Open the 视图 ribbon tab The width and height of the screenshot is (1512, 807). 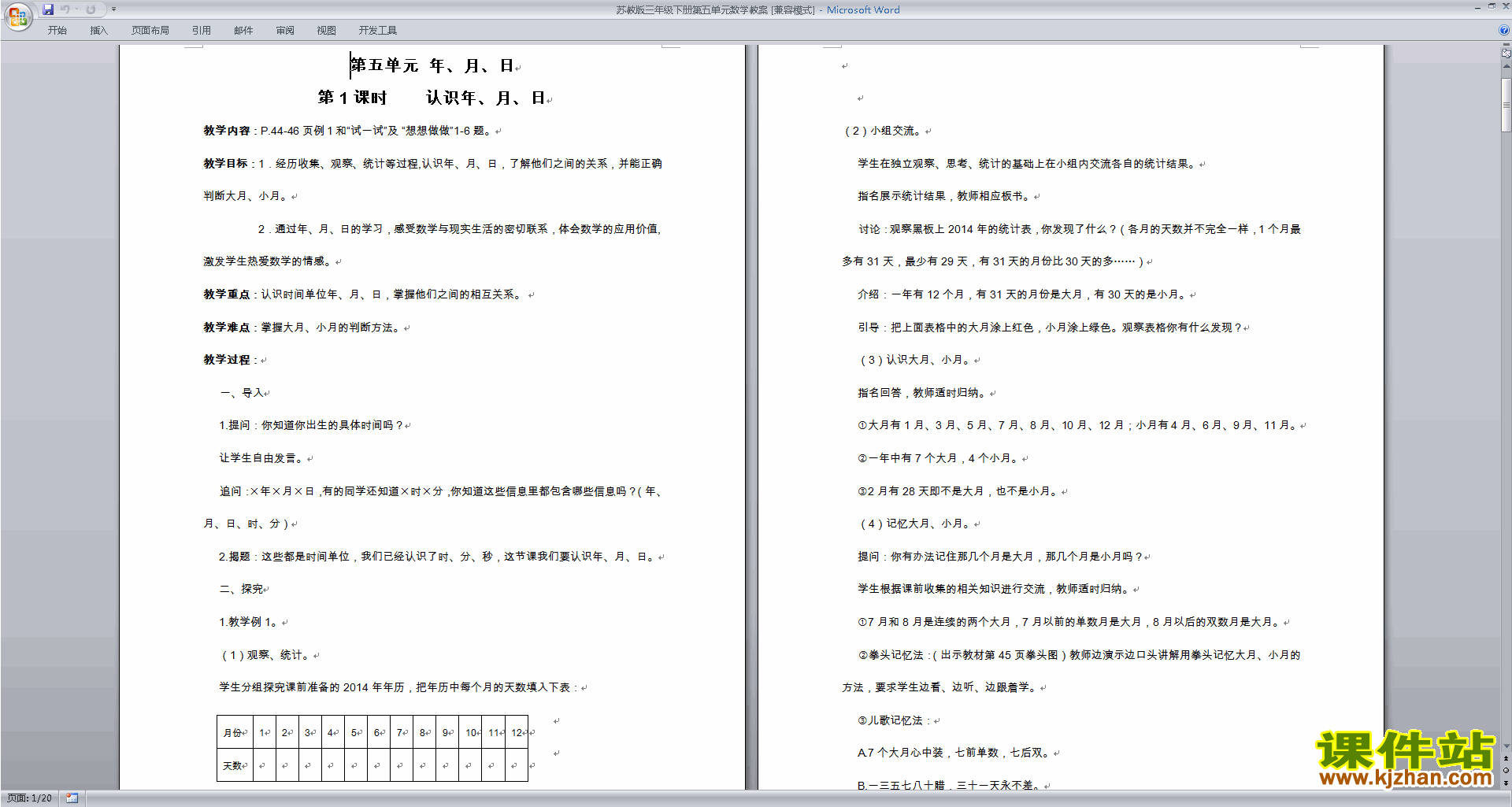coord(327,30)
